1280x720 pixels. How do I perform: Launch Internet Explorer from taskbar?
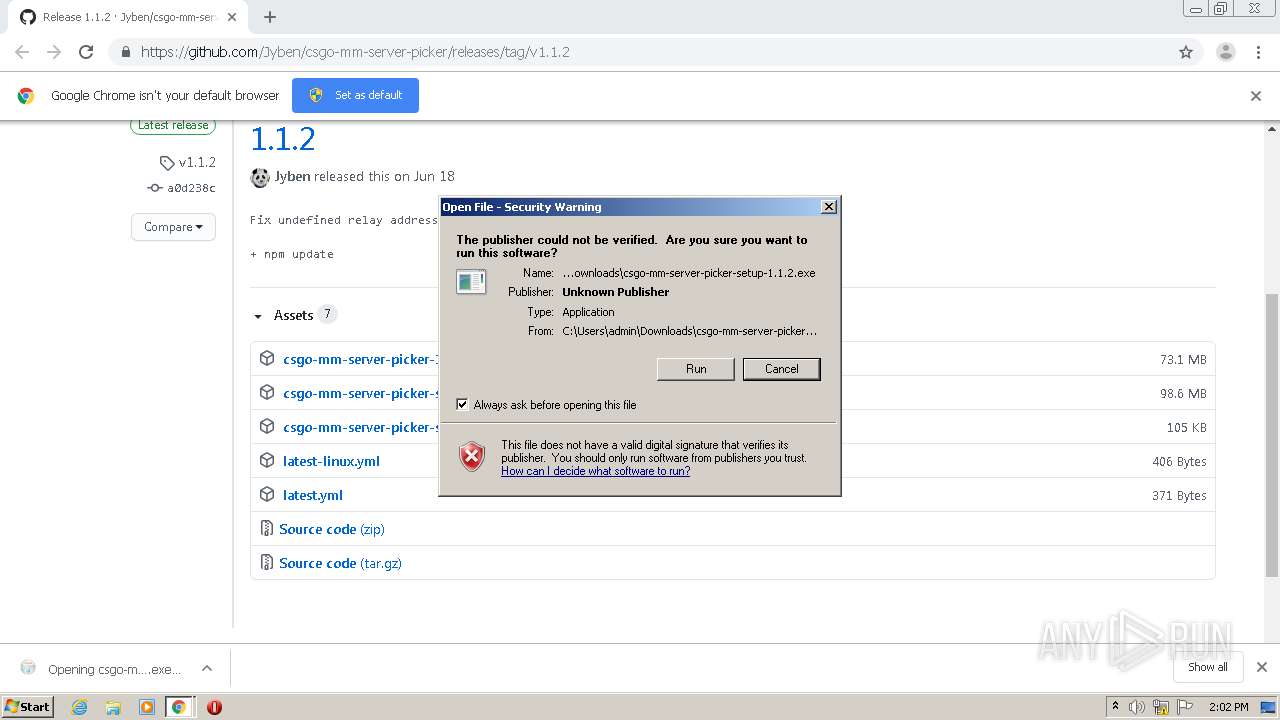click(x=79, y=707)
